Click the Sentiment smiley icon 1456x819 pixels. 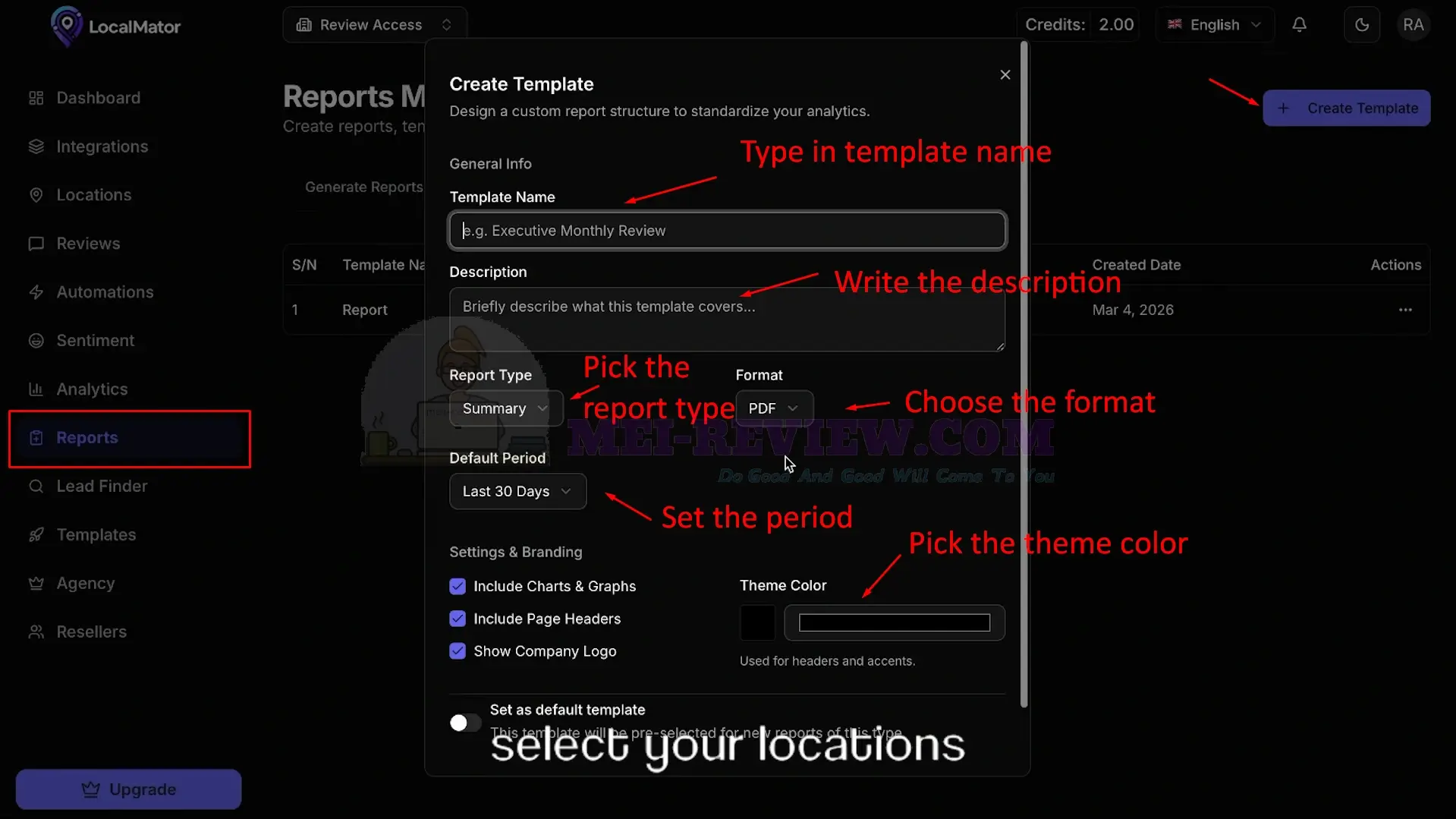click(36, 341)
